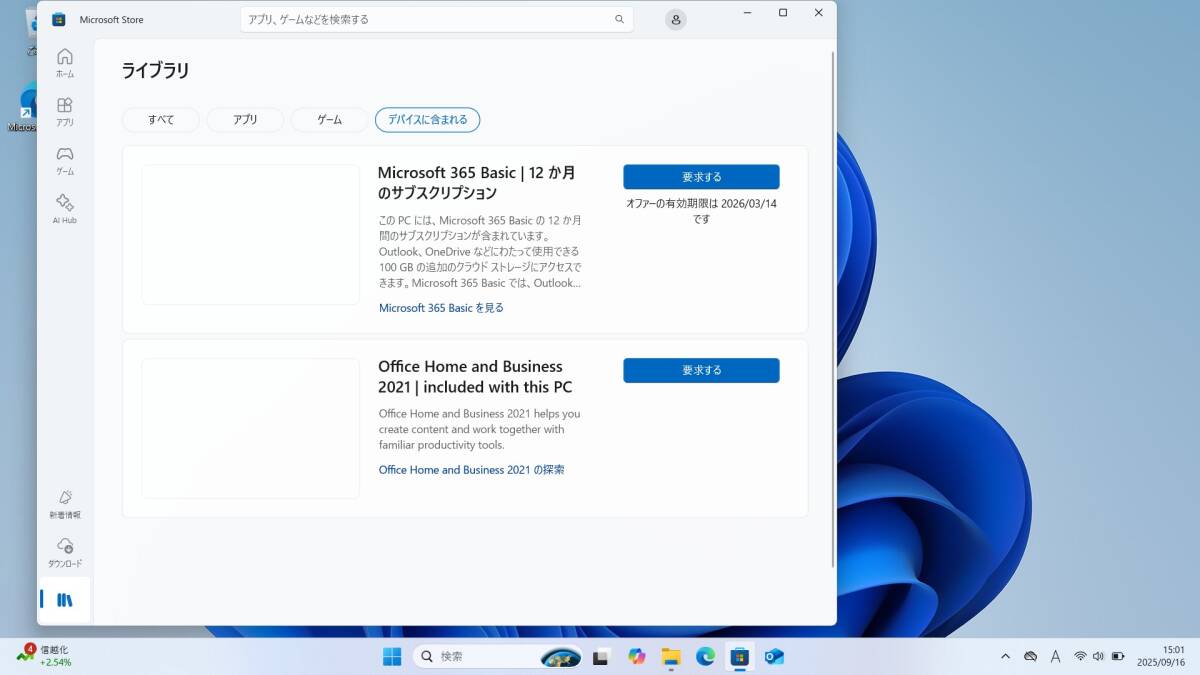Open the Windows Start button
Viewport: 1200px width, 675px height.
[392, 656]
